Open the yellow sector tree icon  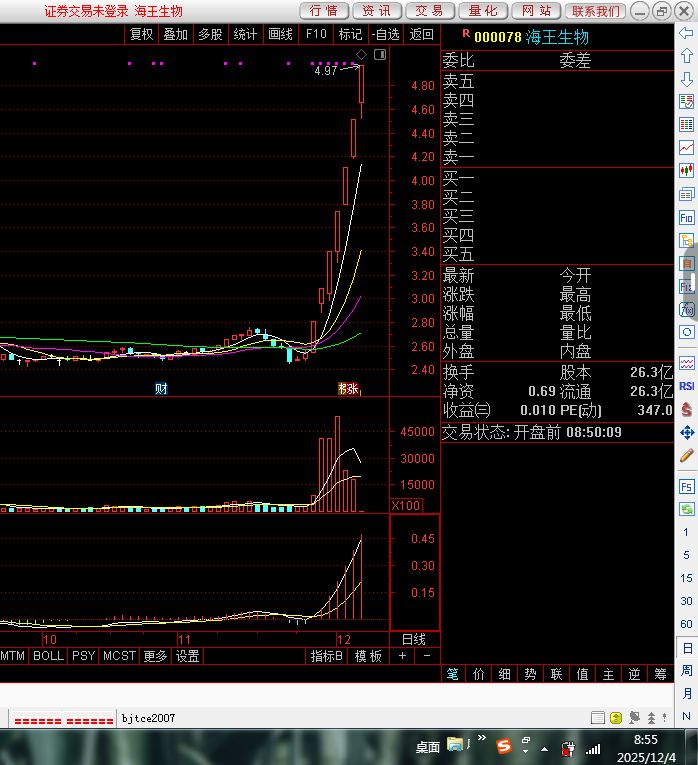coord(686,241)
